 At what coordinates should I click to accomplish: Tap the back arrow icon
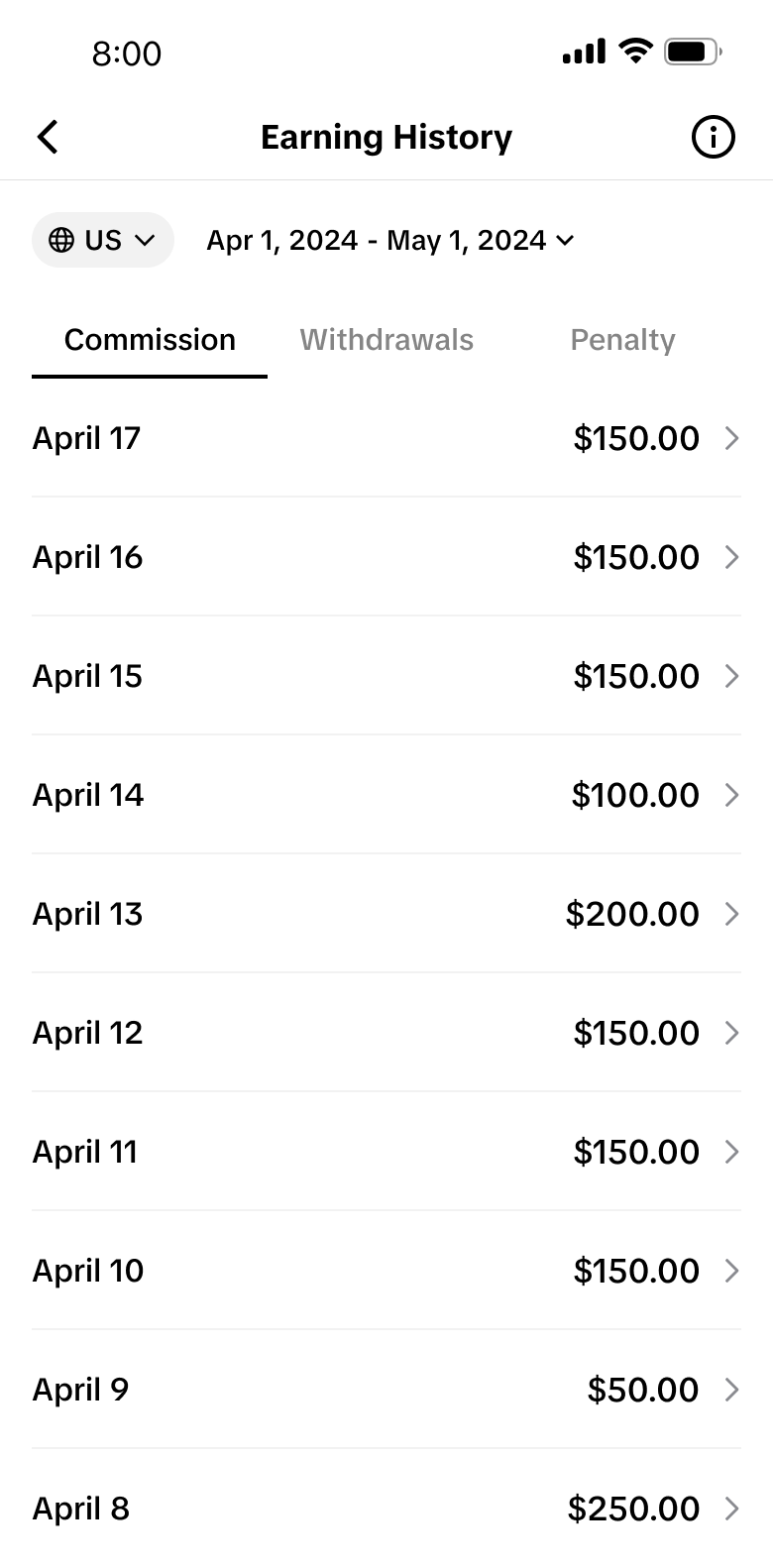(x=48, y=137)
